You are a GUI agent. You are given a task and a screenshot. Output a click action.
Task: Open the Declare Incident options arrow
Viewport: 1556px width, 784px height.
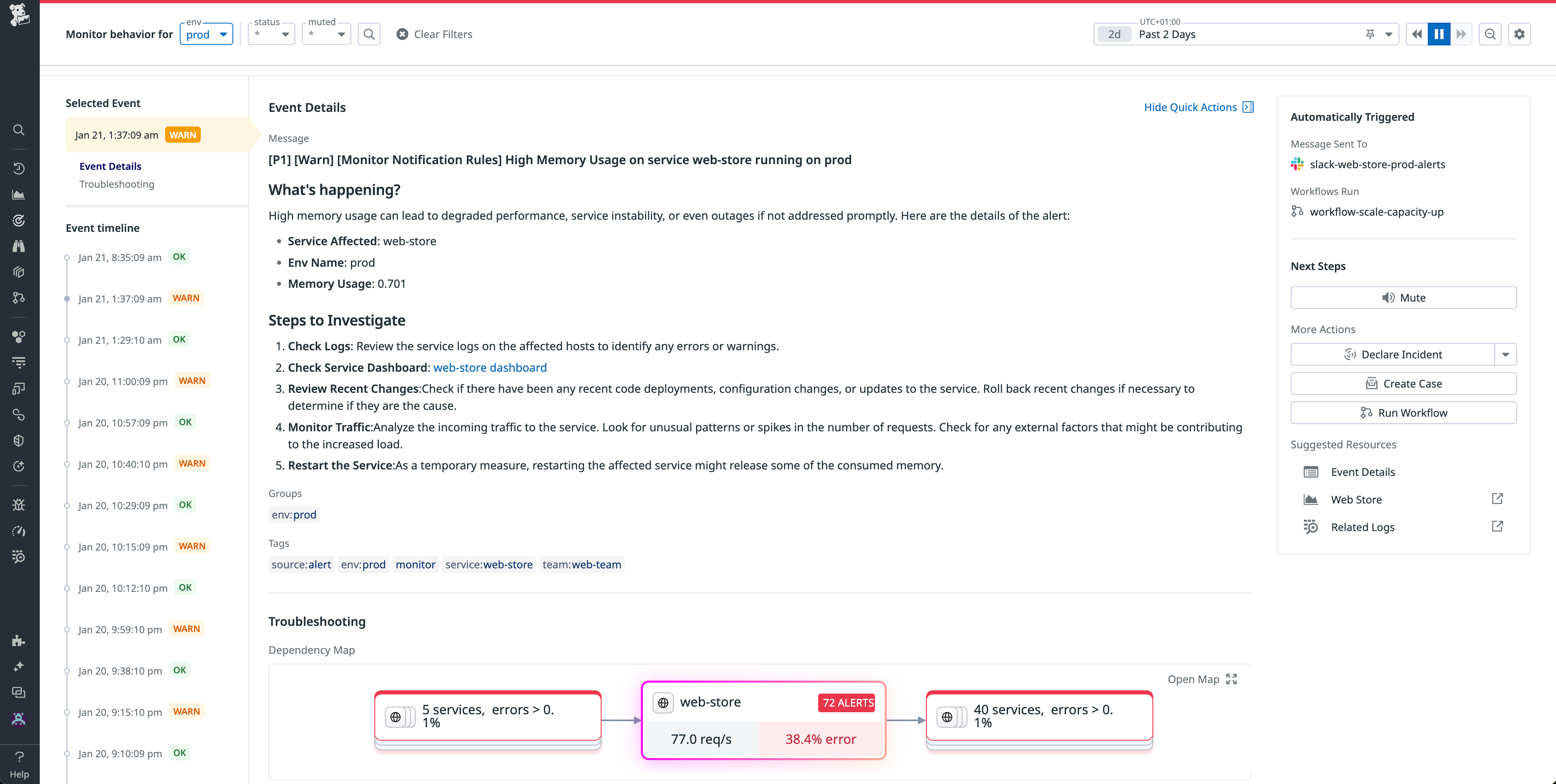(1506, 354)
